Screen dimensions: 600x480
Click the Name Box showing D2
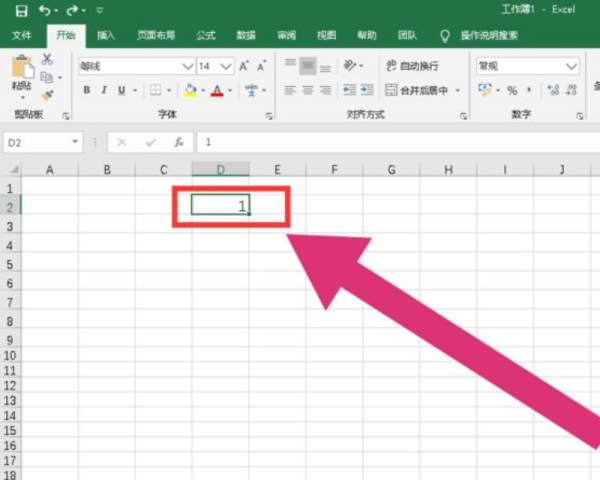click(43, 143)
